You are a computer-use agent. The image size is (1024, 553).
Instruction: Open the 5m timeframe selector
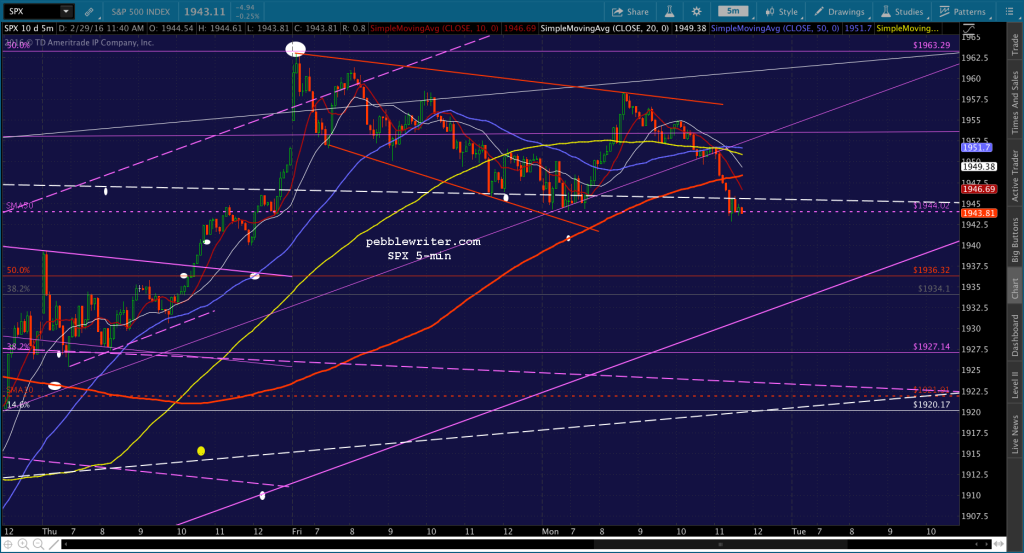pyautogui.click(x=733, y=11)
